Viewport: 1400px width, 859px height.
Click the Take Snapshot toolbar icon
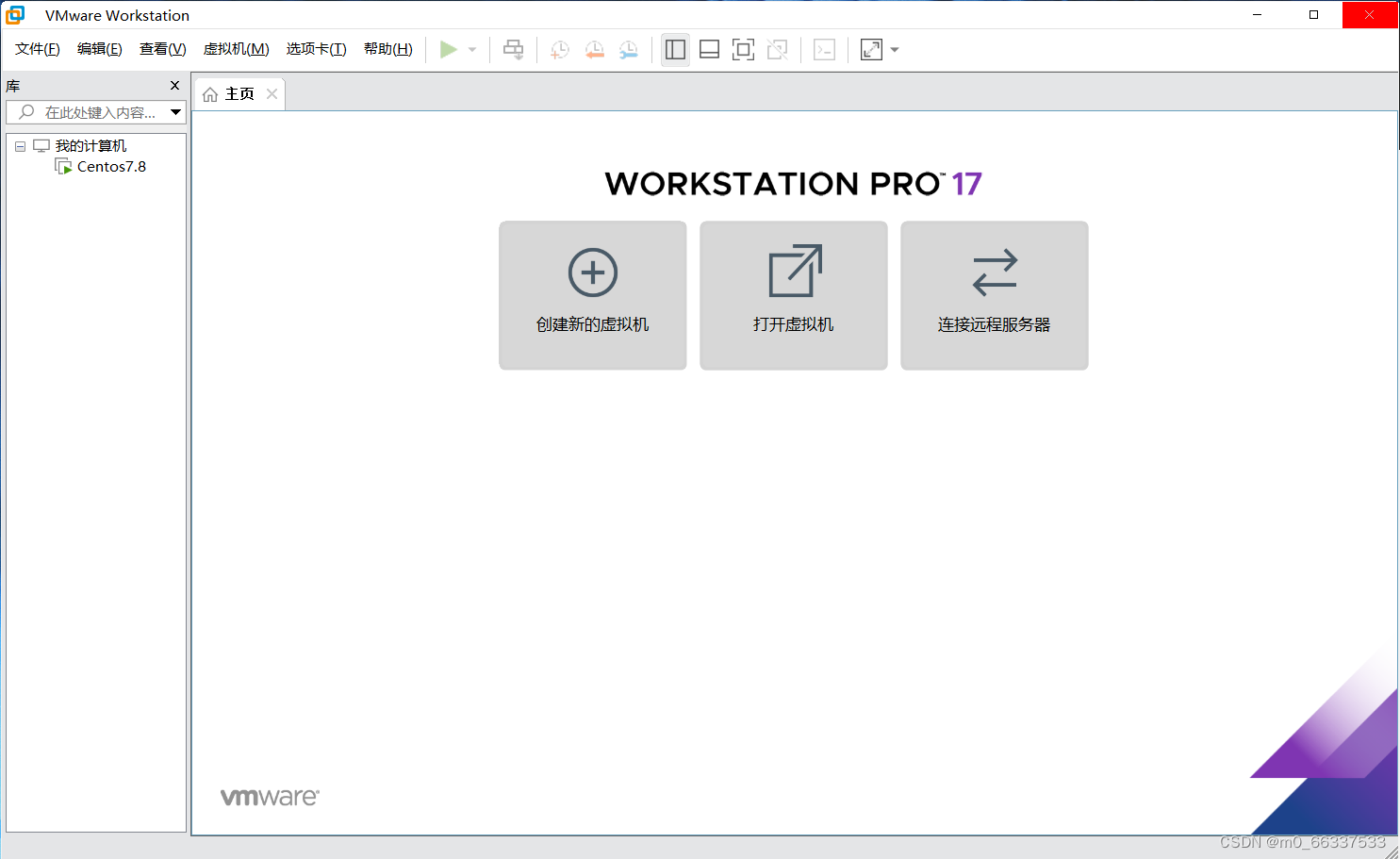[560, 50]
